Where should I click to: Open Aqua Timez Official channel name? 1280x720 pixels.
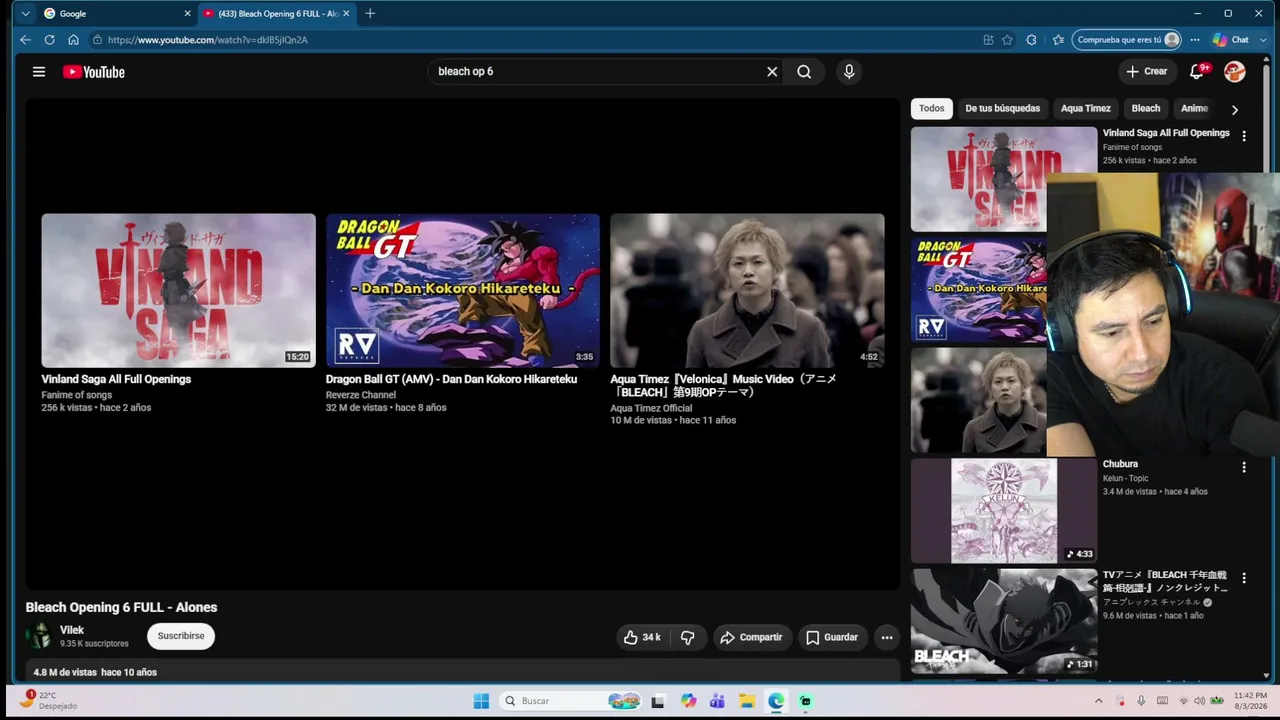[x=651, y=408]
